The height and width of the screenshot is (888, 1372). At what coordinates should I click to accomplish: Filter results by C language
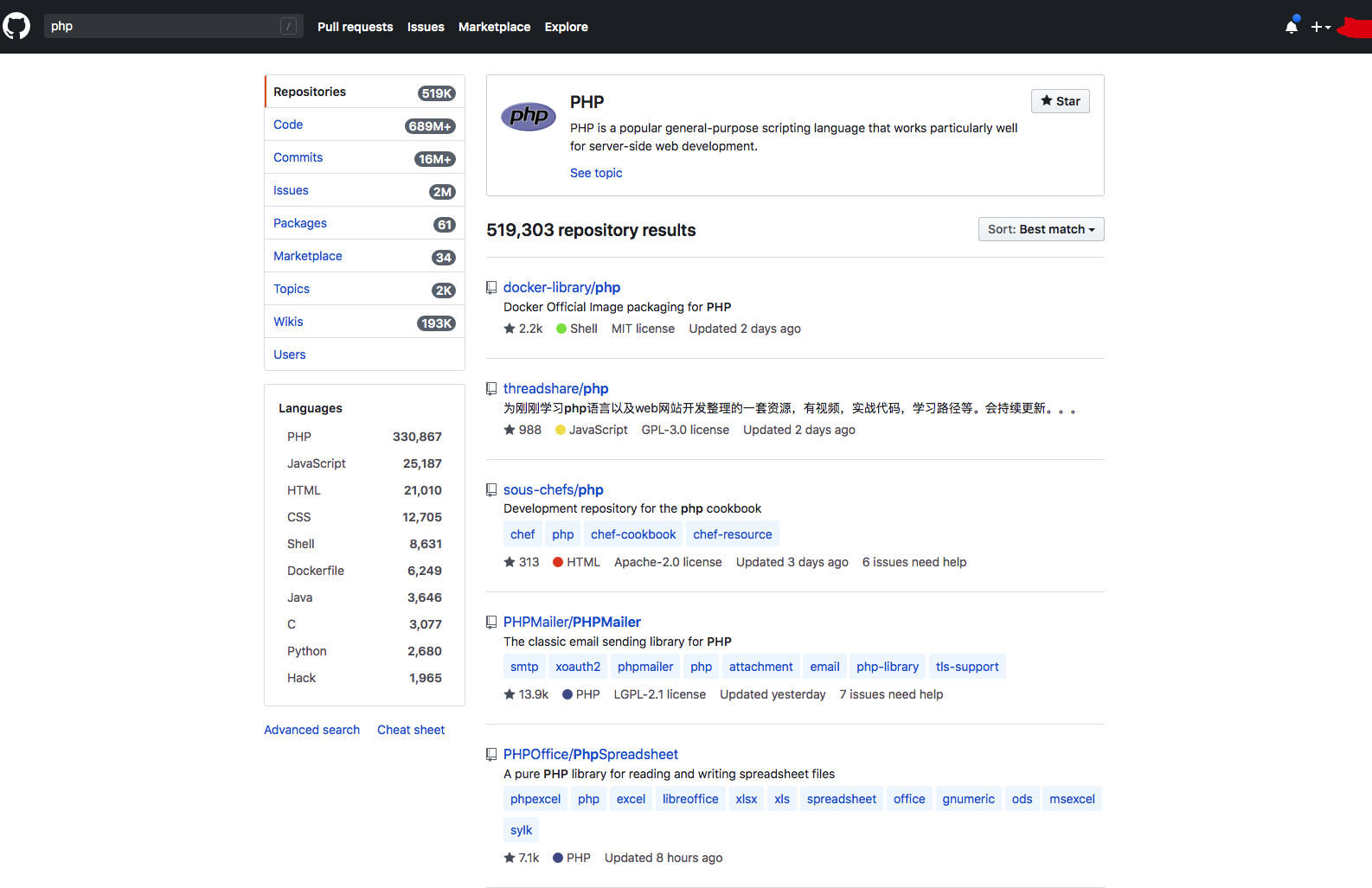coord(364,624)
